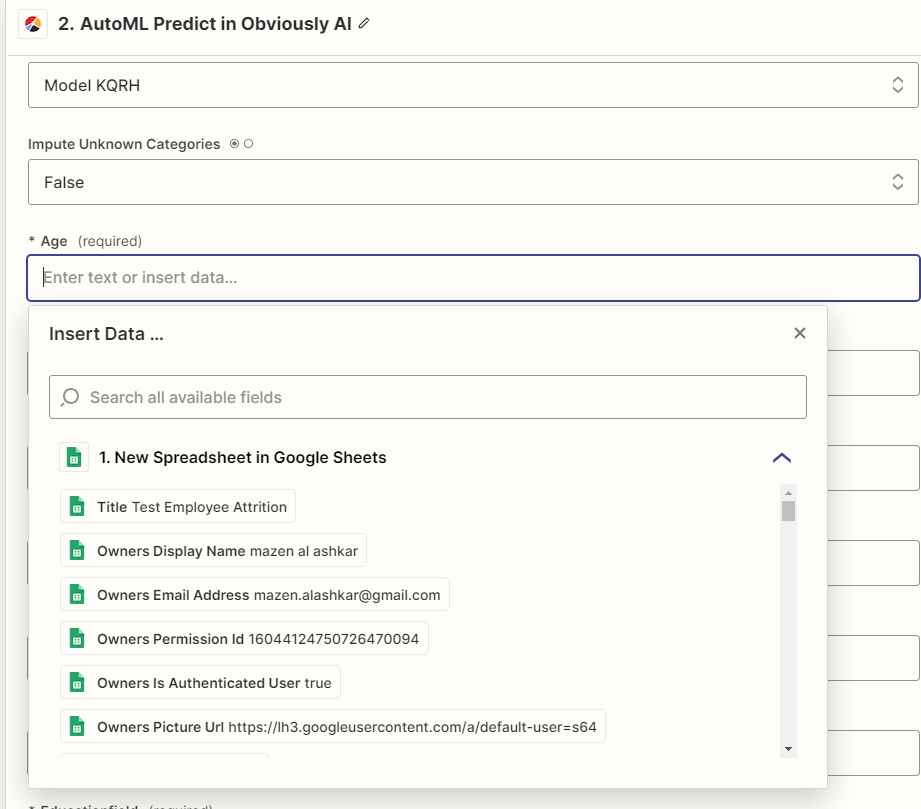The image size is (921, 809).
Task: Click sheets icon on Title field
Action: [x=77, y=506]
